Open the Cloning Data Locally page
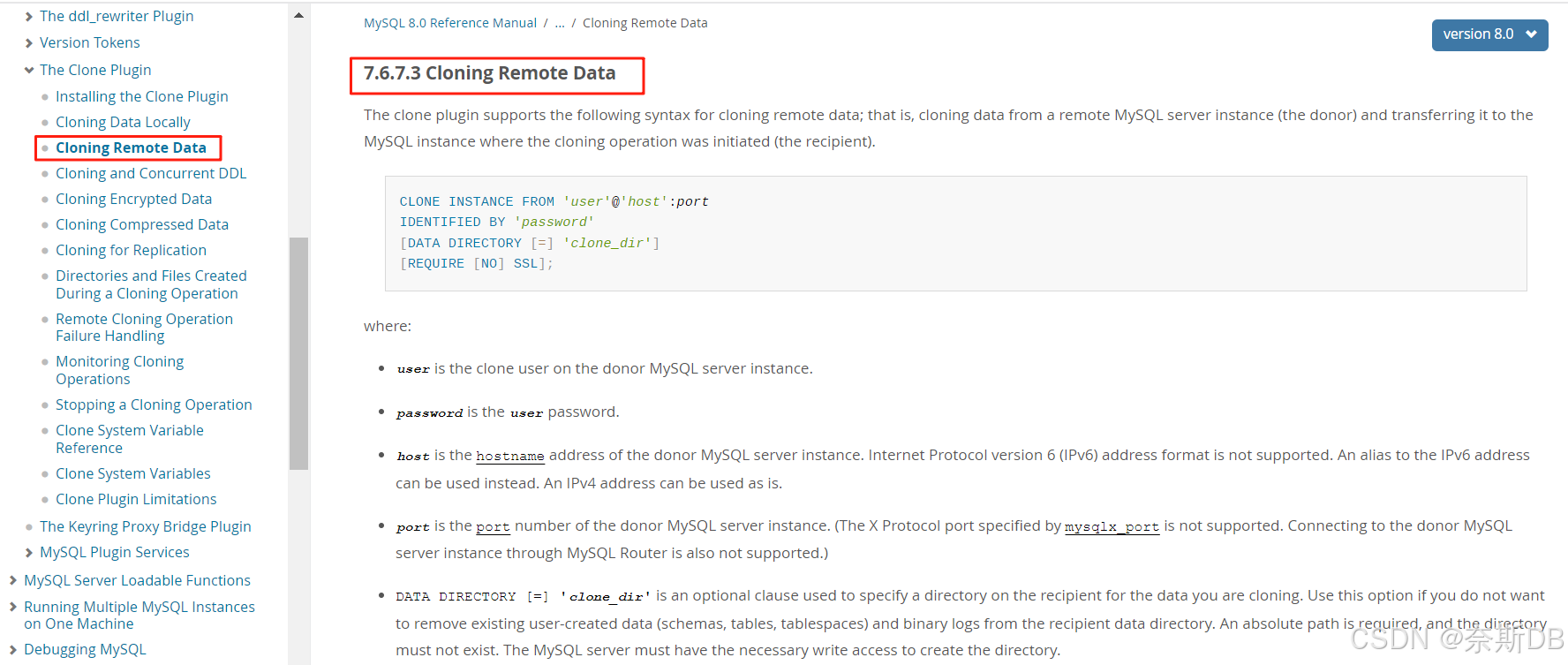 pyautogui.click(x=123, y=122)
